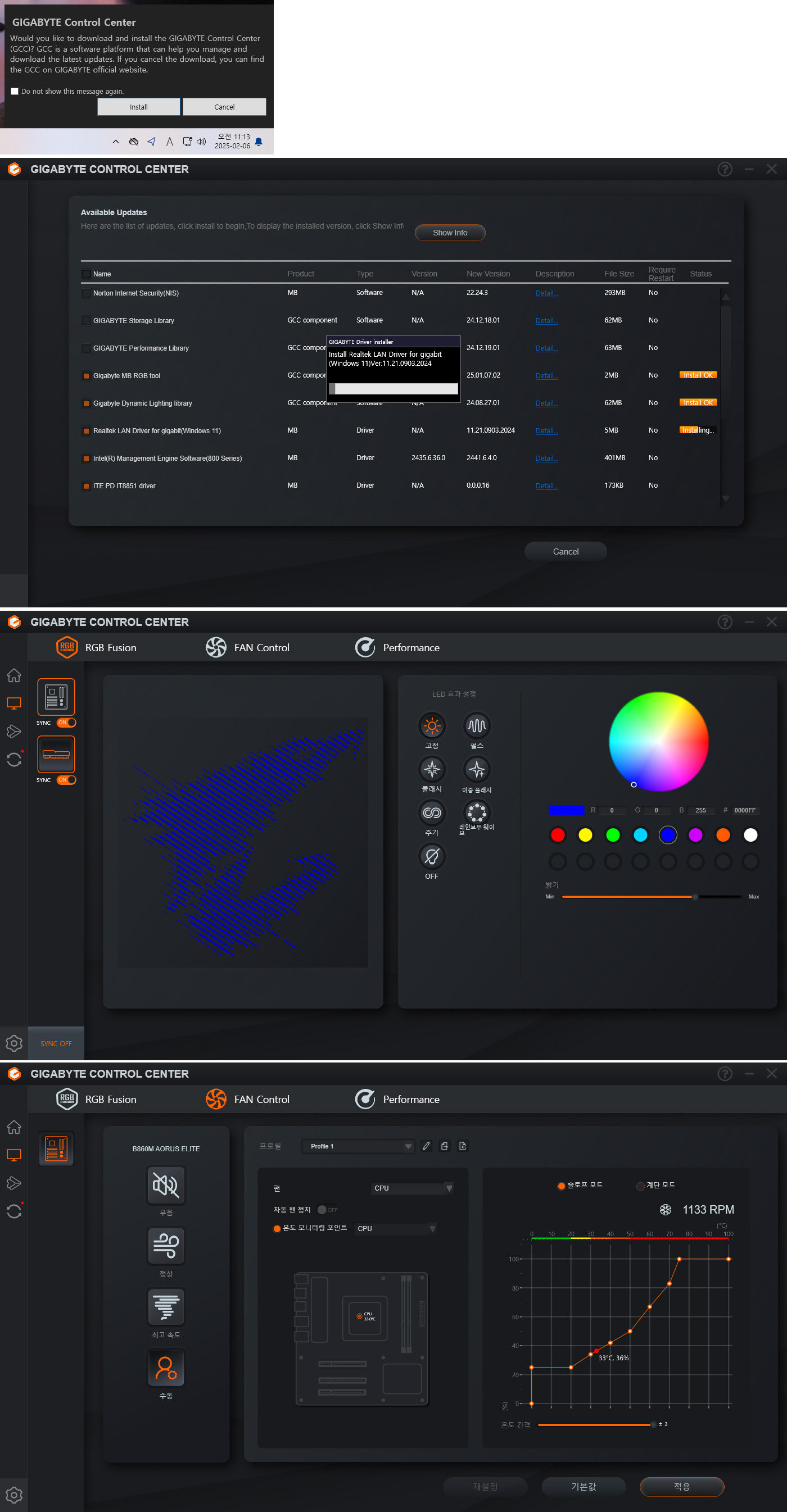Click the IME 'A' icon in the tray

click(x=170, y=142)
